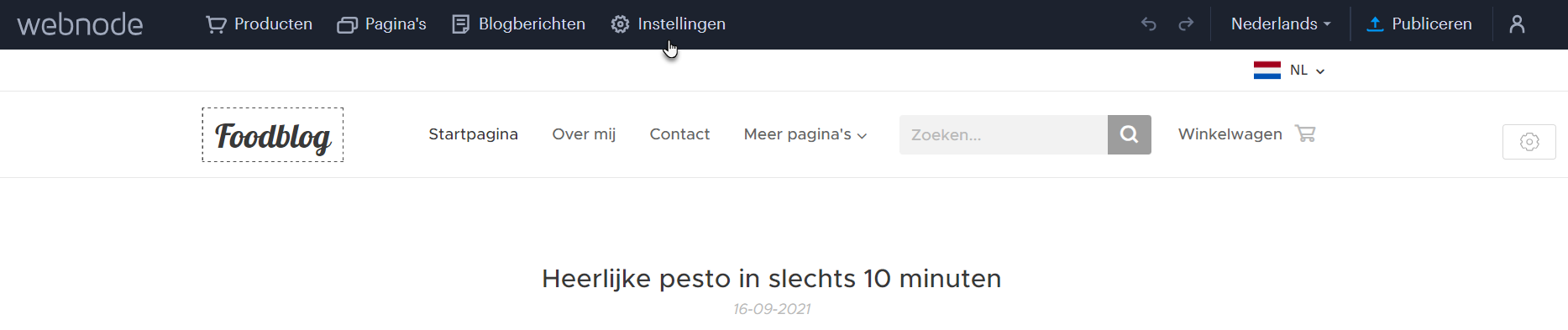This screenshot has height=330, width=1568.
Task: Open header settings gear button
Action: click(x=1529, y=142)
